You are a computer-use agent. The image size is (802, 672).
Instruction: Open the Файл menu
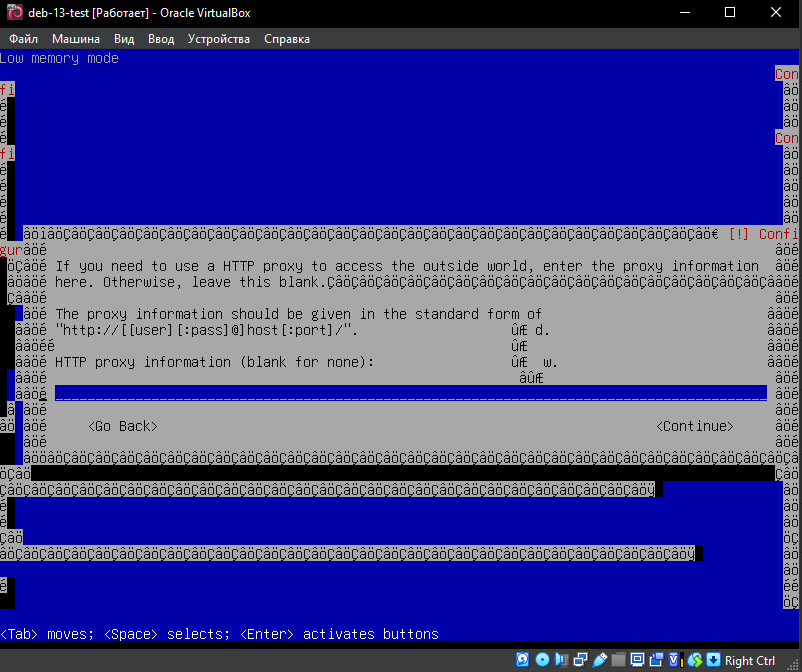click(x=23, y=39)
